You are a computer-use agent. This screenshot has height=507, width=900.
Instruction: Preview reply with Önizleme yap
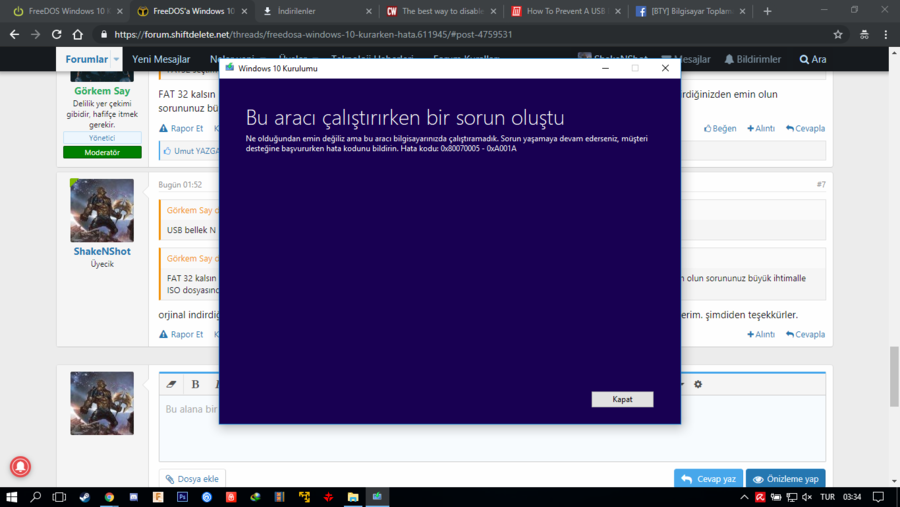point(785,478)
